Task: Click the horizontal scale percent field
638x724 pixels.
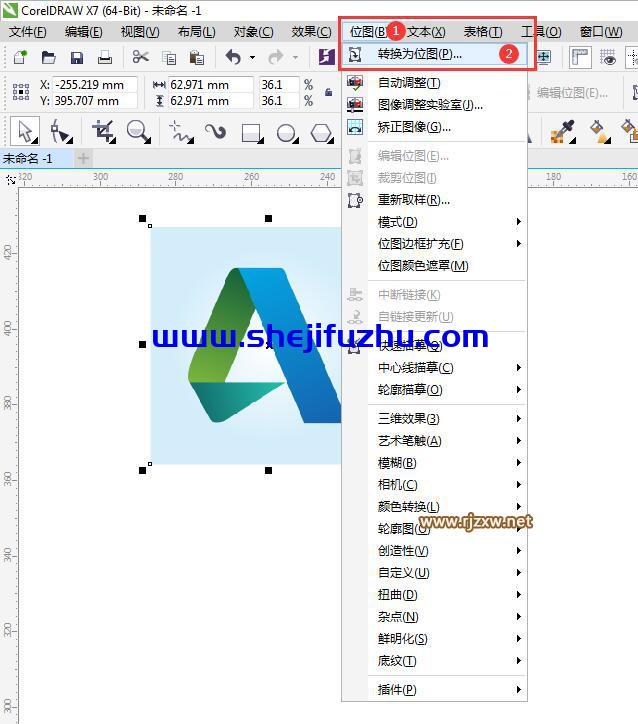Action: click(x=279, y=84)
